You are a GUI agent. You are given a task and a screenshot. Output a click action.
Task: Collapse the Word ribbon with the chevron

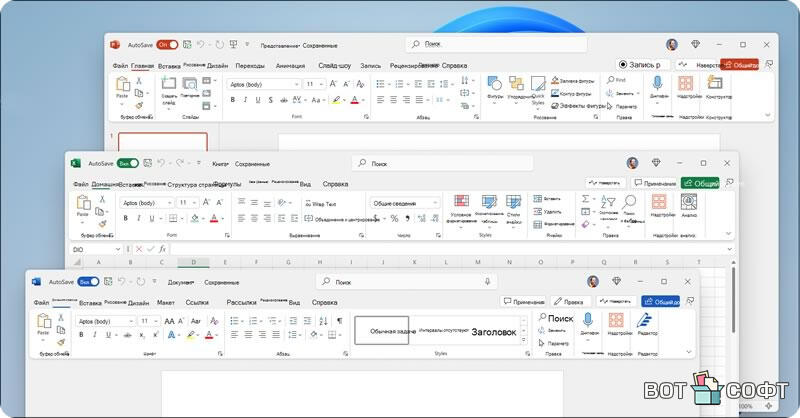pyautogui.click(x=689, y=352)
